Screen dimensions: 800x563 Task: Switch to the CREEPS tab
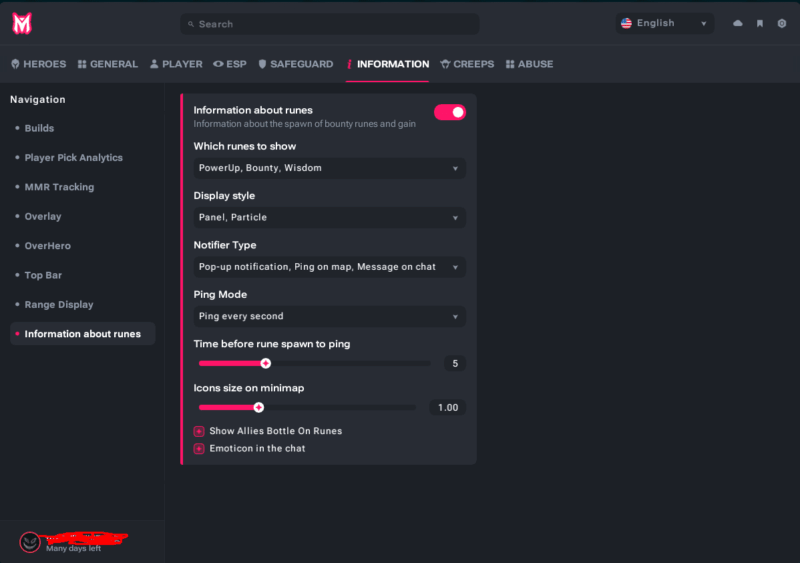coord(467,64)
